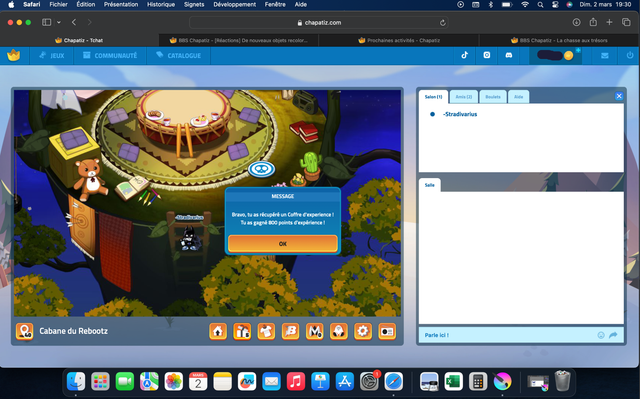The image size is (640, 399).
Task: Open the emoji smiley picker
Action: coord(601,335)
